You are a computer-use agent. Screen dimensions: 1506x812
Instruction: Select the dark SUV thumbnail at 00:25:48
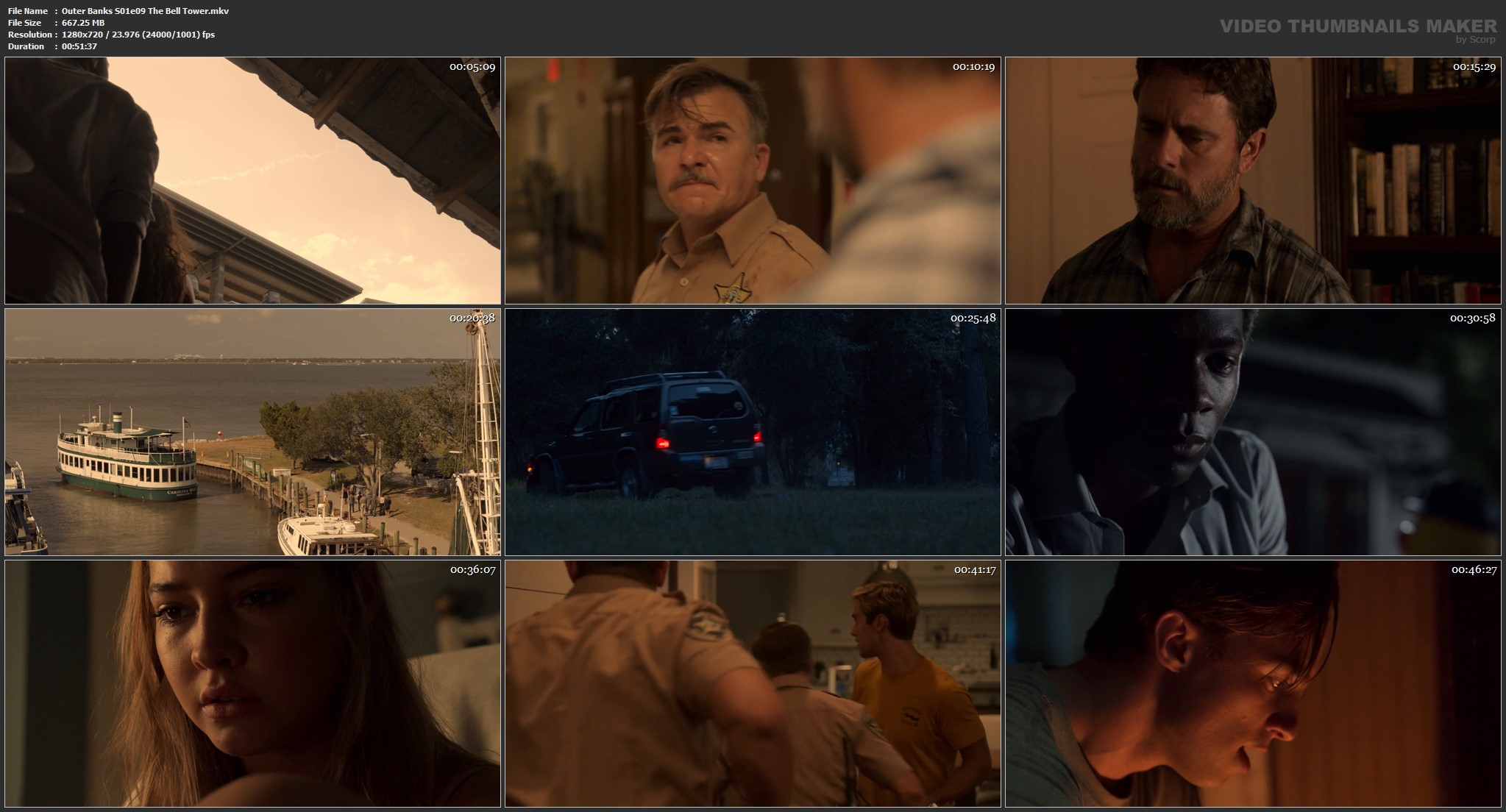[752, 432]
